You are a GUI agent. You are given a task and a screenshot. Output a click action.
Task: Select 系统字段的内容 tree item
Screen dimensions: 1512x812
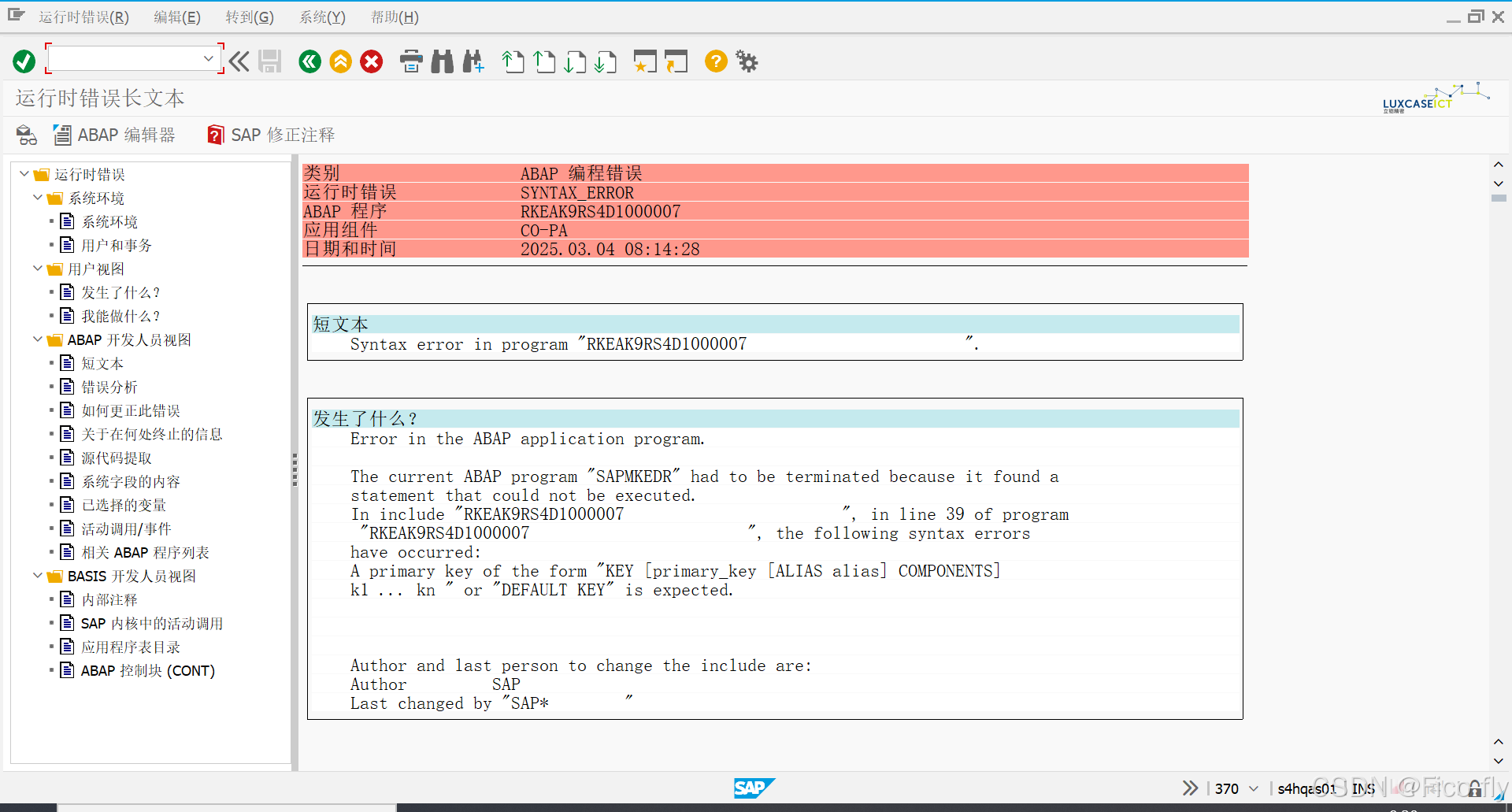tap(131, 482)
